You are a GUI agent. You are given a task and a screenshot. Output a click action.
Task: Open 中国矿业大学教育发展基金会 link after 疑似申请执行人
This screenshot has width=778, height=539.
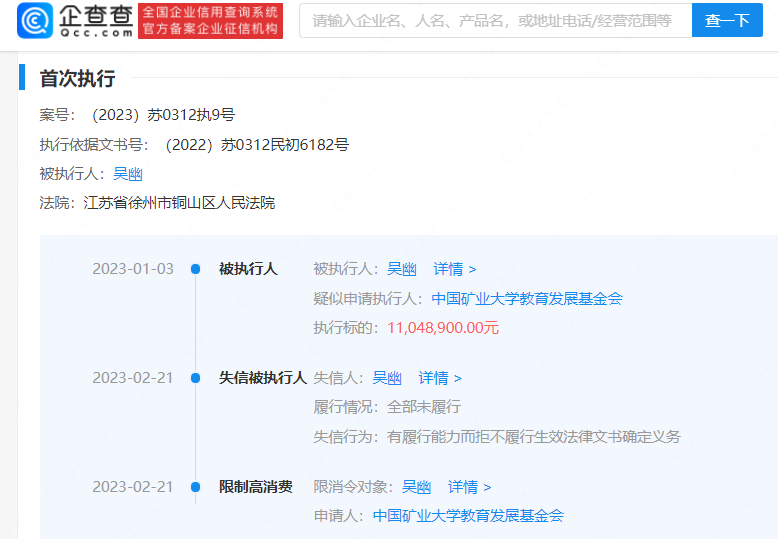click(527, 298)
